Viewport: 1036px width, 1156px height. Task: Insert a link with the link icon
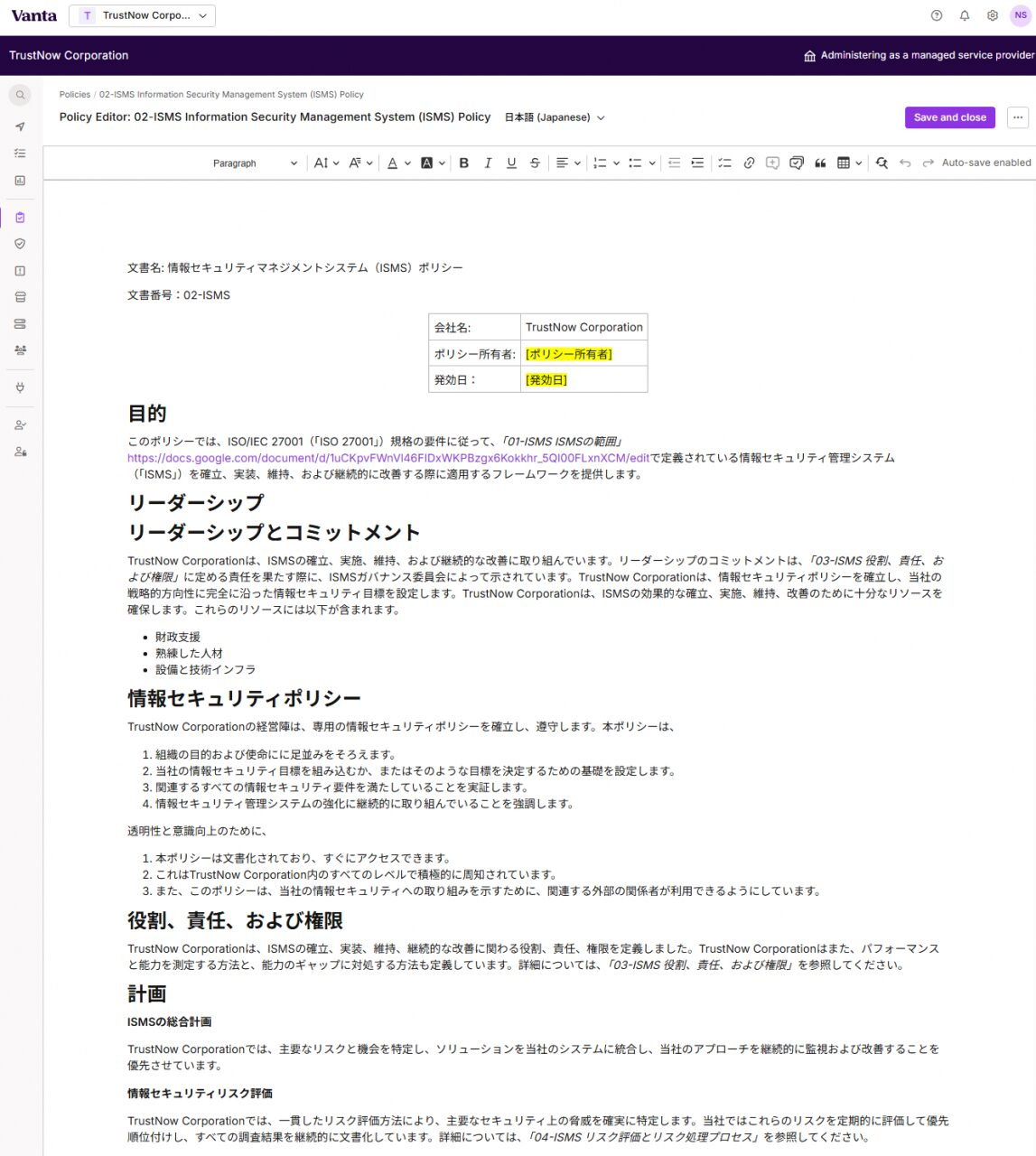[749, 163]
